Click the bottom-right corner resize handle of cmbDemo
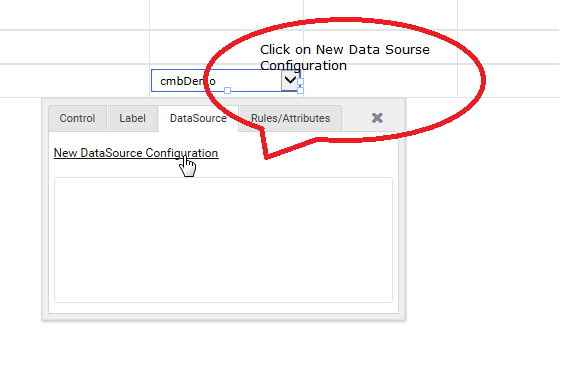The image size is (564, 365). pyautogui.click(x=300, y=90)
